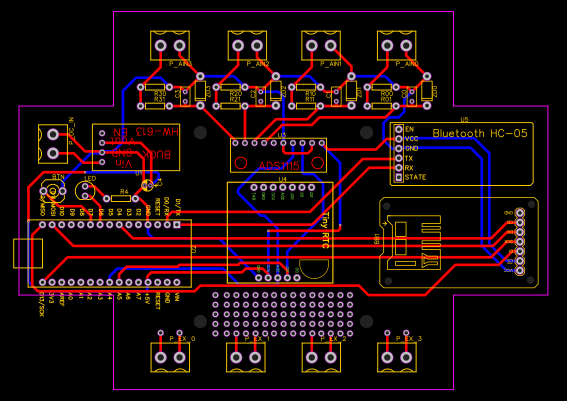Select the LED component footprint
Screen dimensions: 567x401
pyautogui.click(x=85, y=191)
